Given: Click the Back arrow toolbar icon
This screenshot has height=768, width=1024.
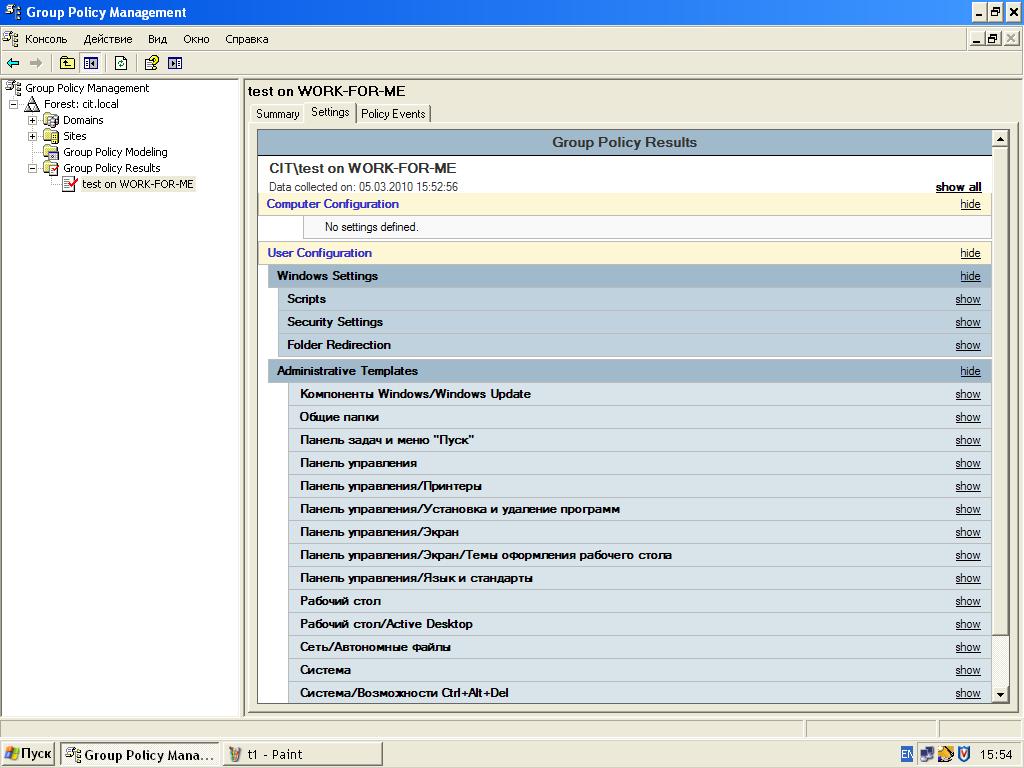Looking at the screenshot, I should tap(13, 63).
